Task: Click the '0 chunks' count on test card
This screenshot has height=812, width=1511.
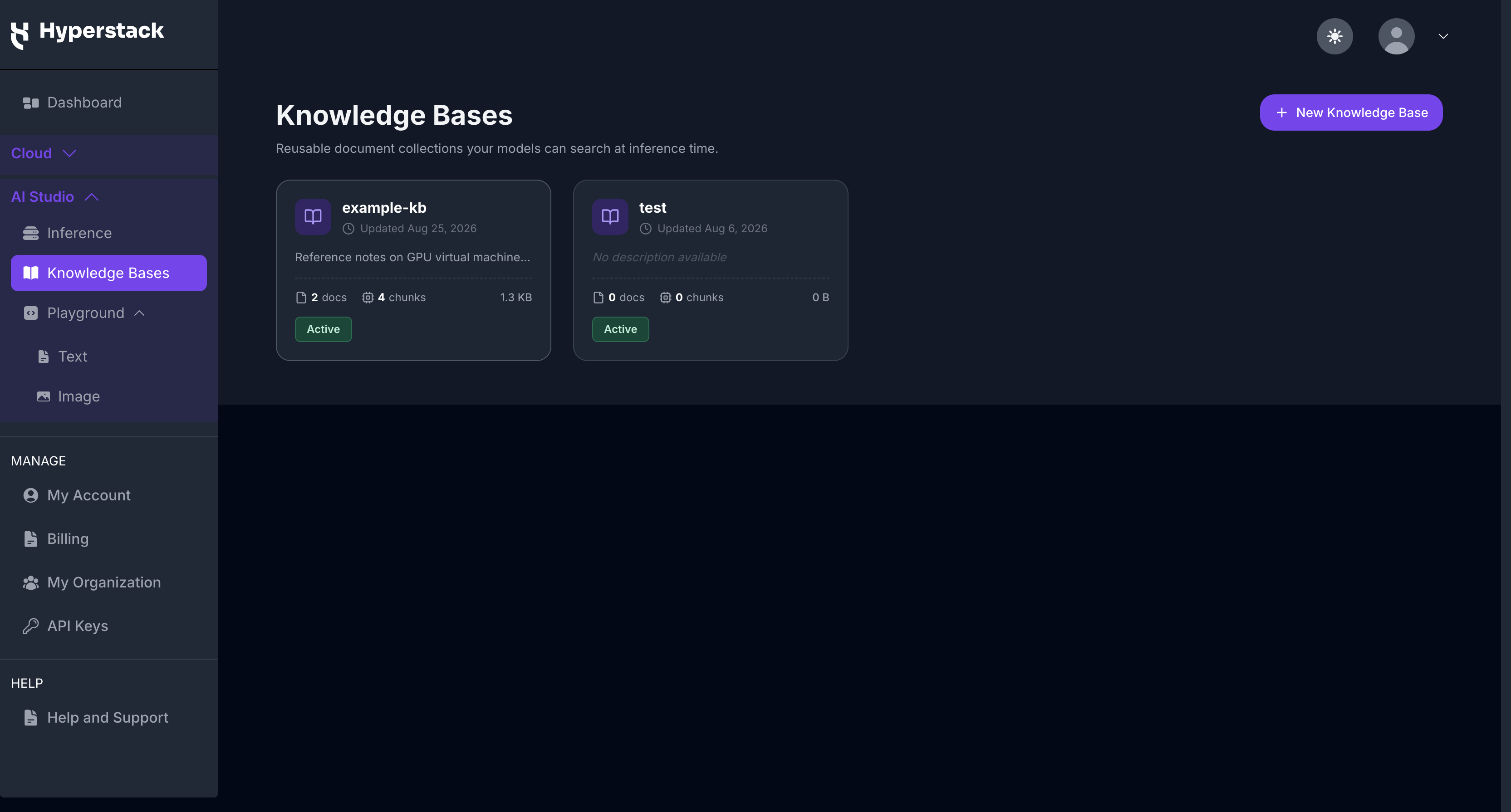Action: click(x=692, y=298)
